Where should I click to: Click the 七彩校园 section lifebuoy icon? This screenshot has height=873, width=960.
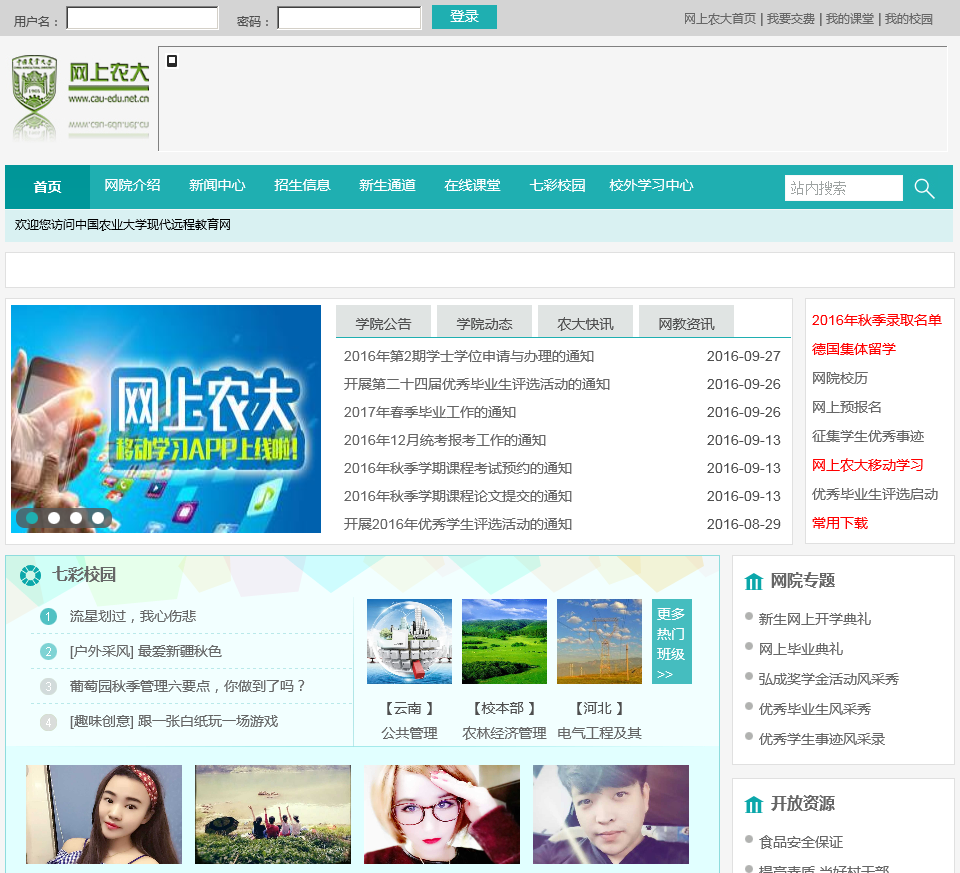[30, 575]
